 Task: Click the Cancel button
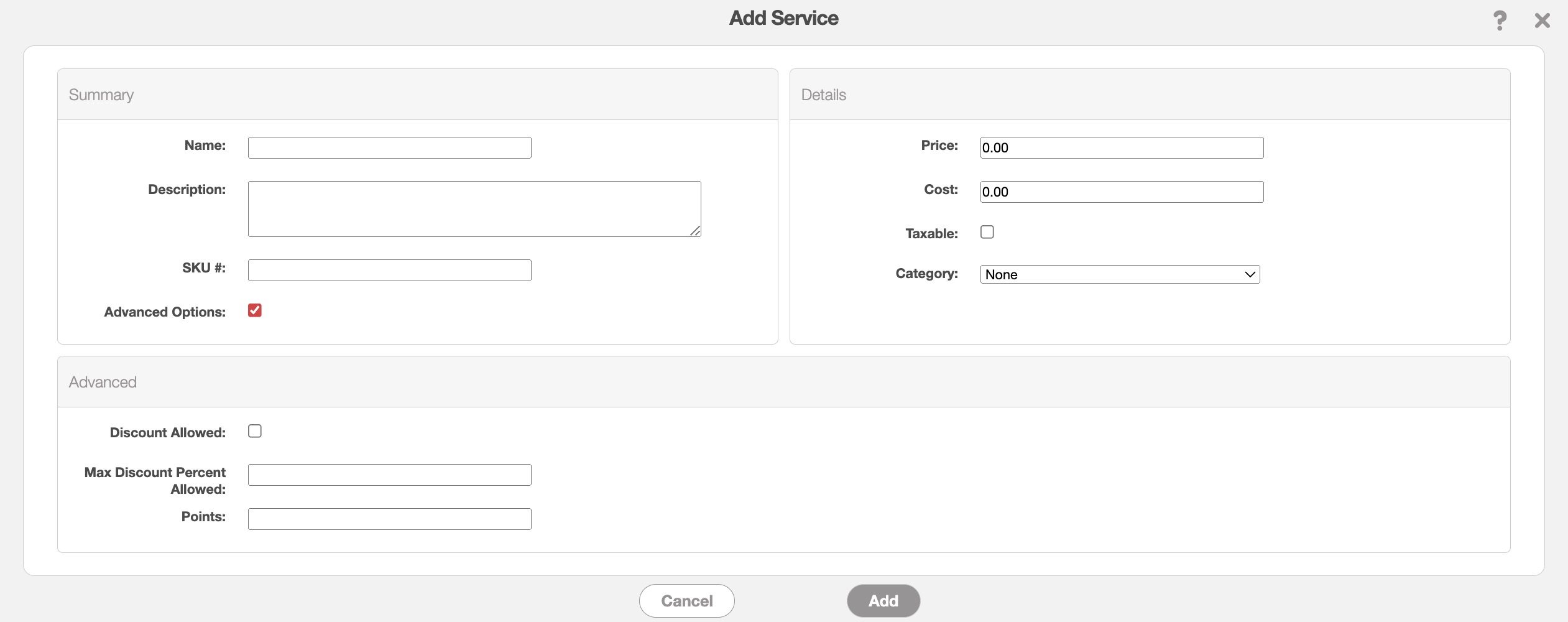pyautogui.click(x=686, y=601)
